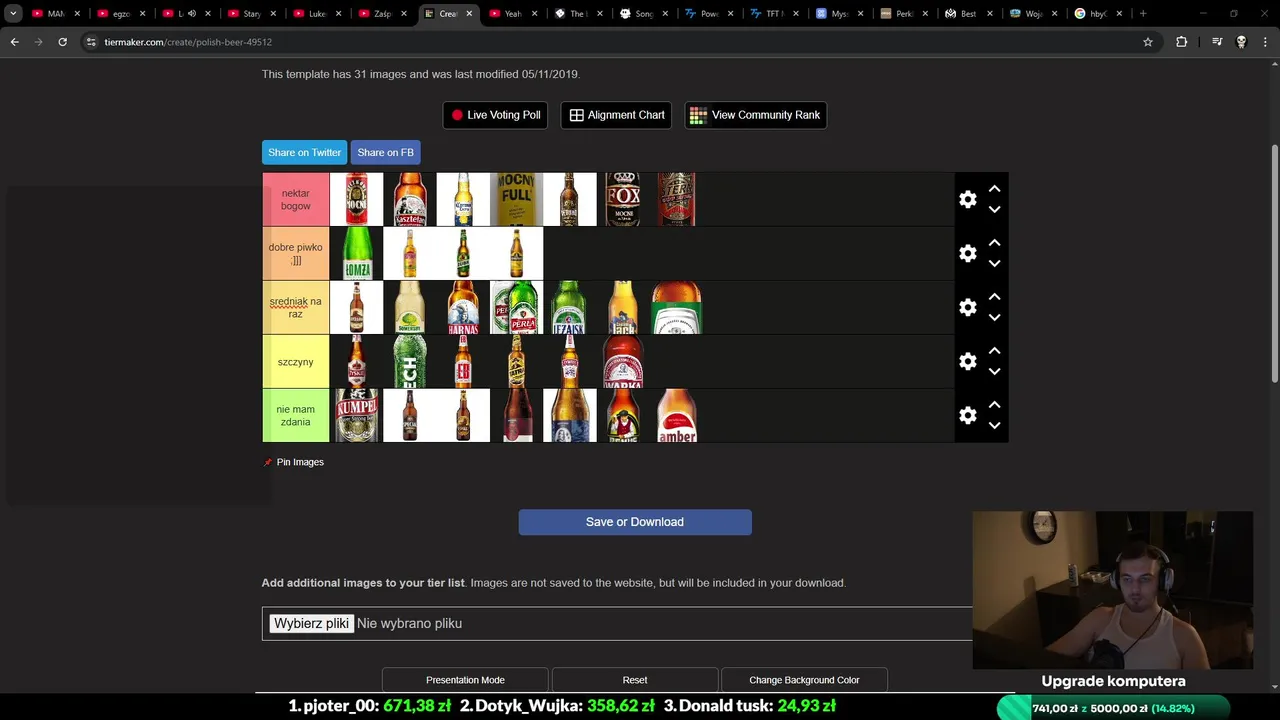Switch to the 'Best' browser tab
1280x720 pixels.
[970, 14]
